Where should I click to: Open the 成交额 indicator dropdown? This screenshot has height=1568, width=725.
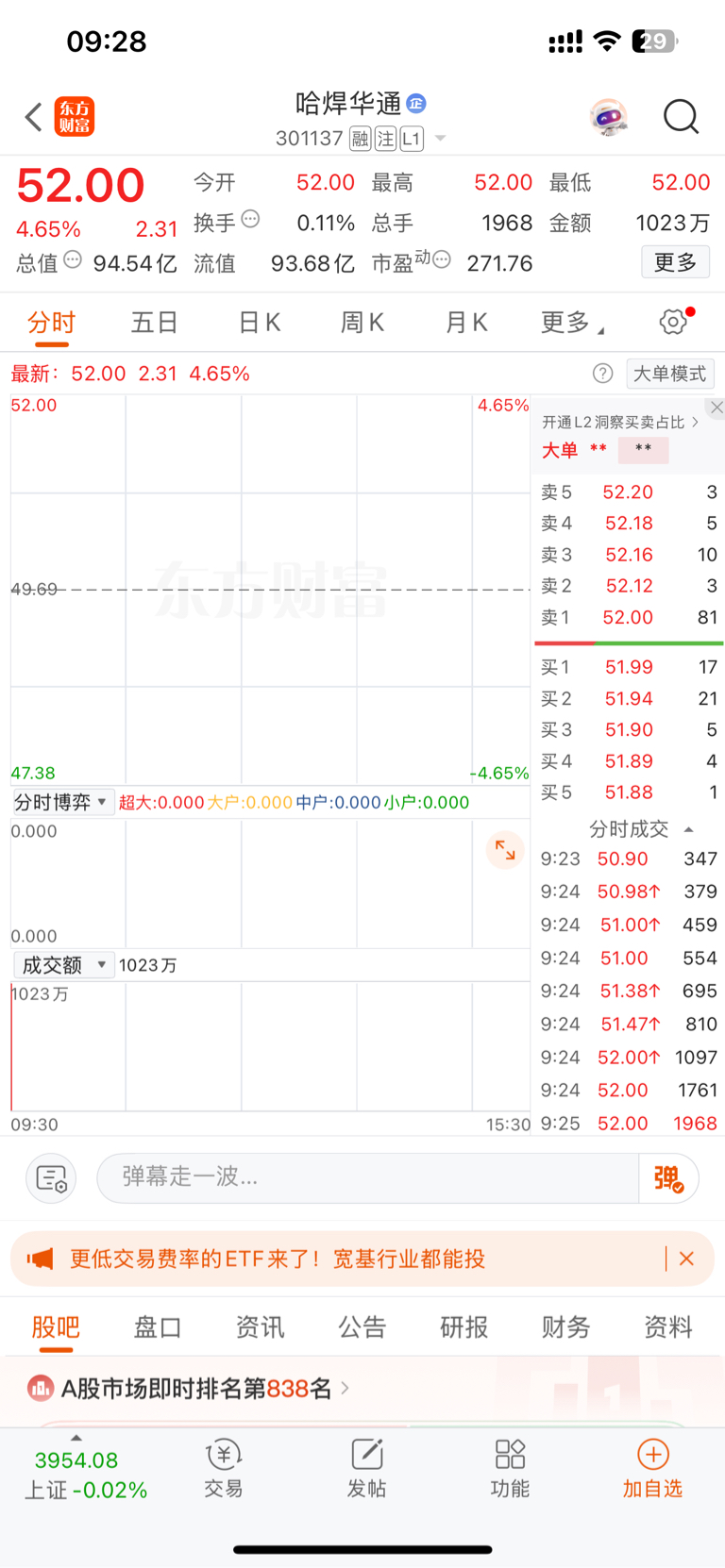point(63,965)
